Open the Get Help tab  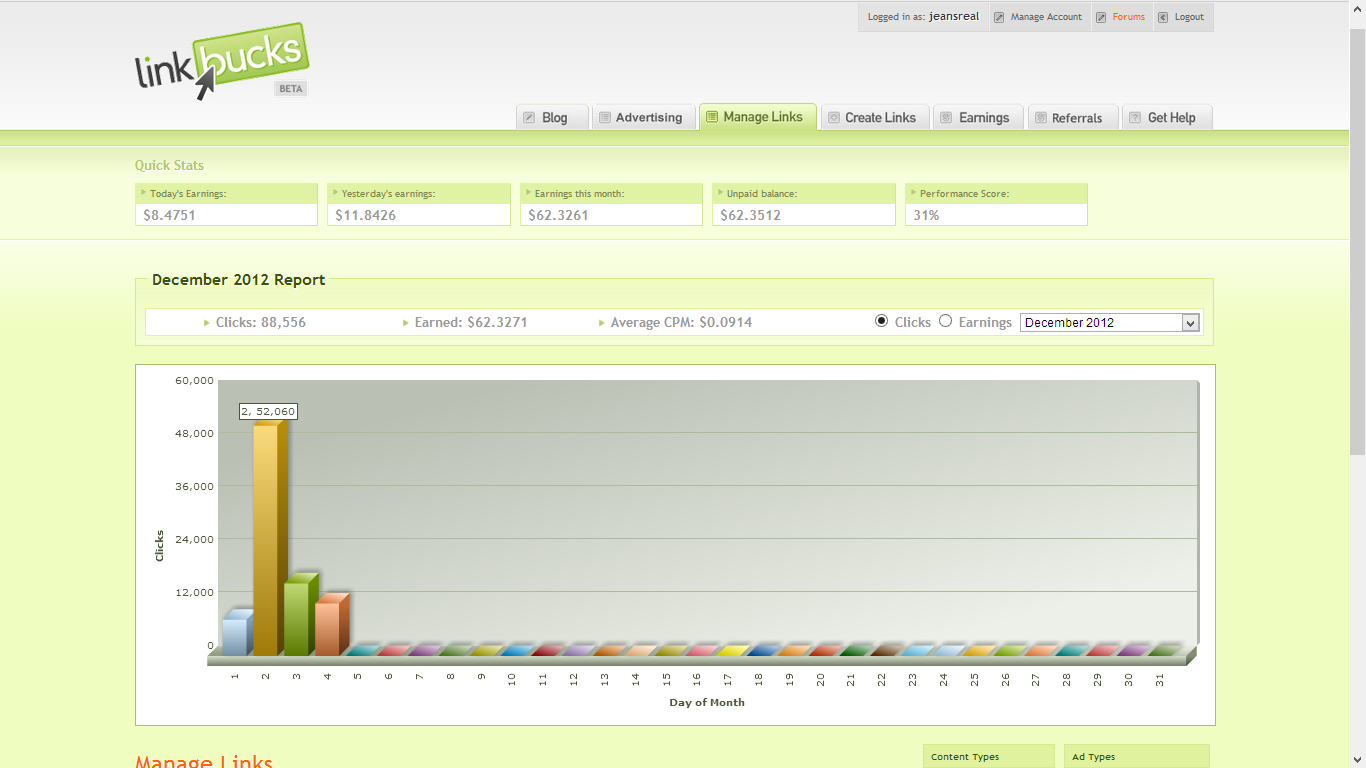coord(1167,117)
